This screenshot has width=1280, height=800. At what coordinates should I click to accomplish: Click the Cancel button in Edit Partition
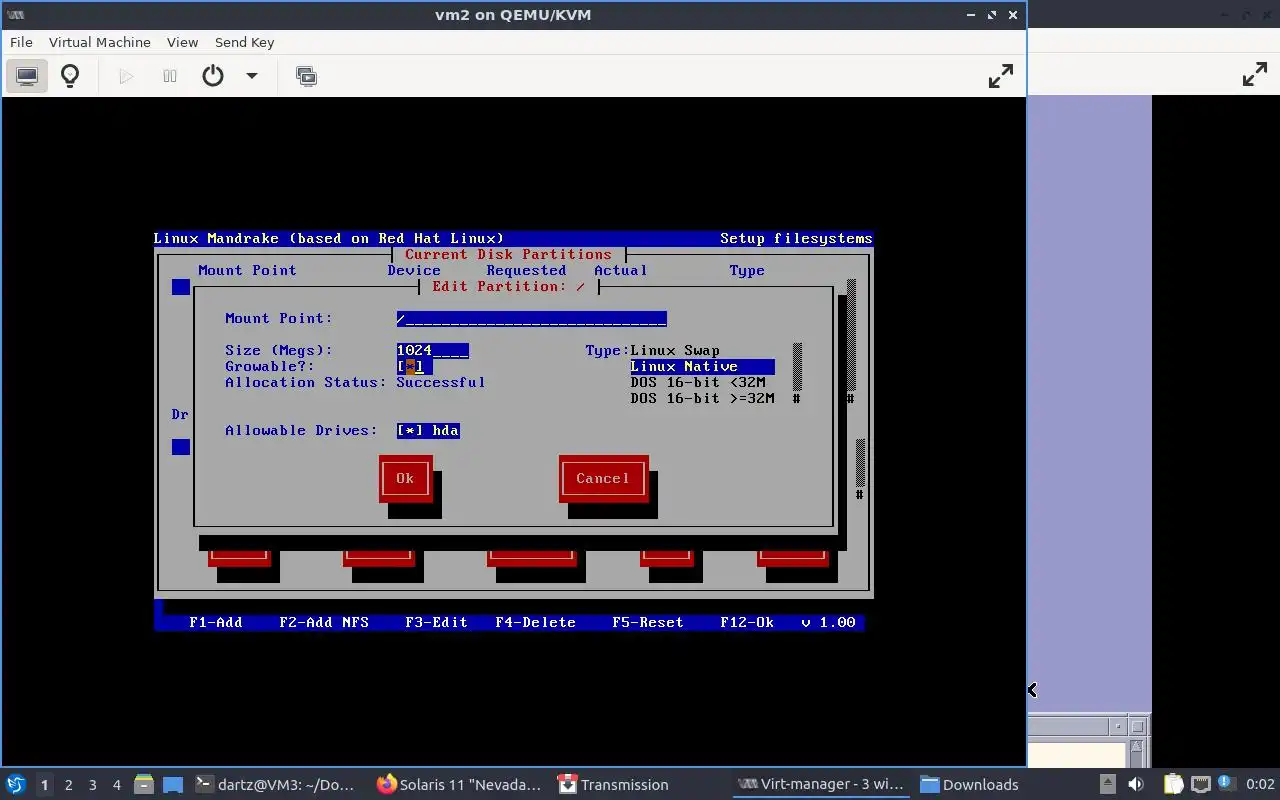pos(603,478)
